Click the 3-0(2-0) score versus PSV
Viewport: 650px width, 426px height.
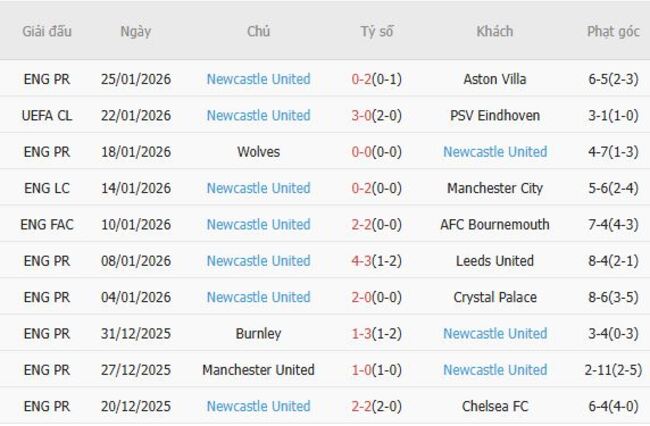tap(377, 115)
